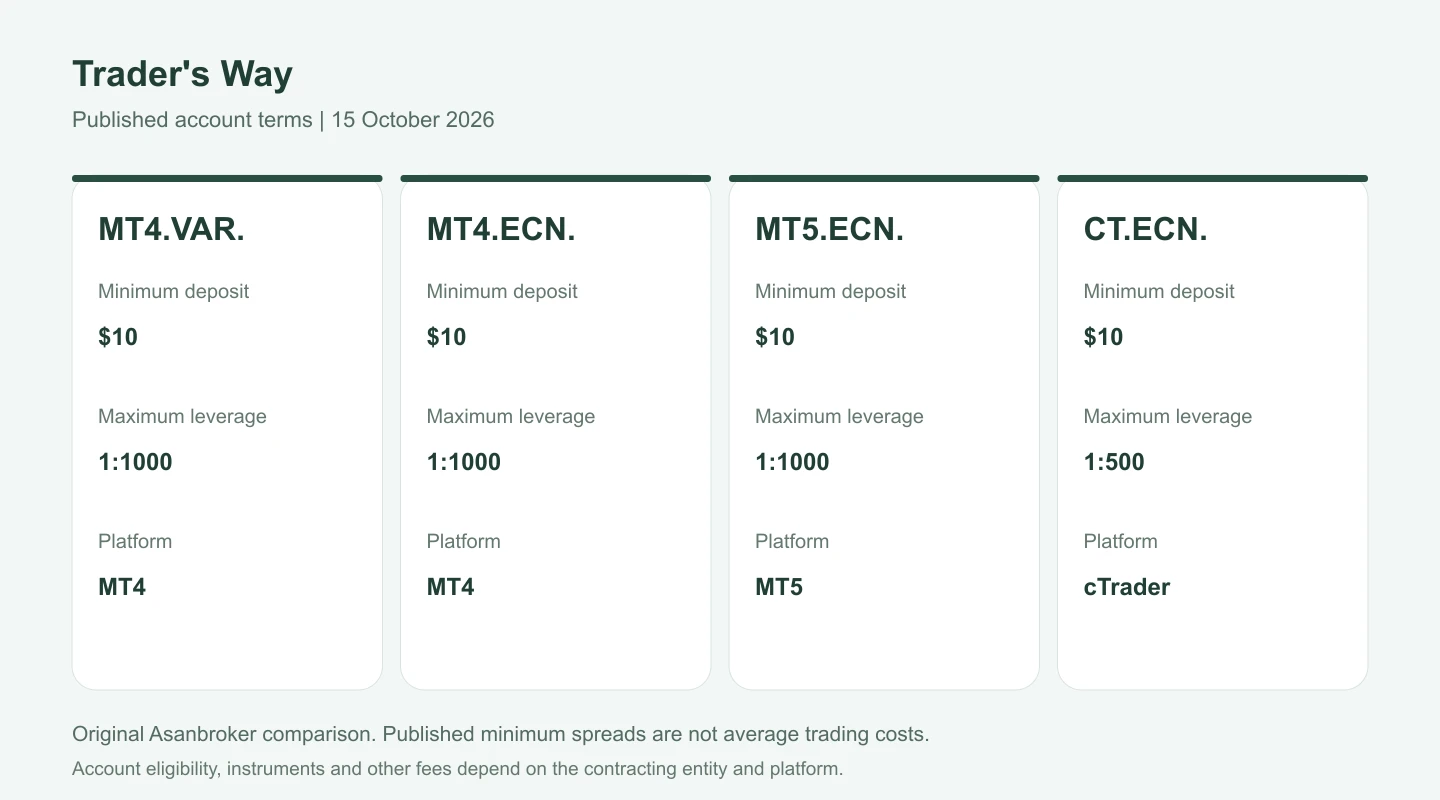Click the Original Asanbroker comparison note
This screenshot has height=800, width=1440.
501,734
